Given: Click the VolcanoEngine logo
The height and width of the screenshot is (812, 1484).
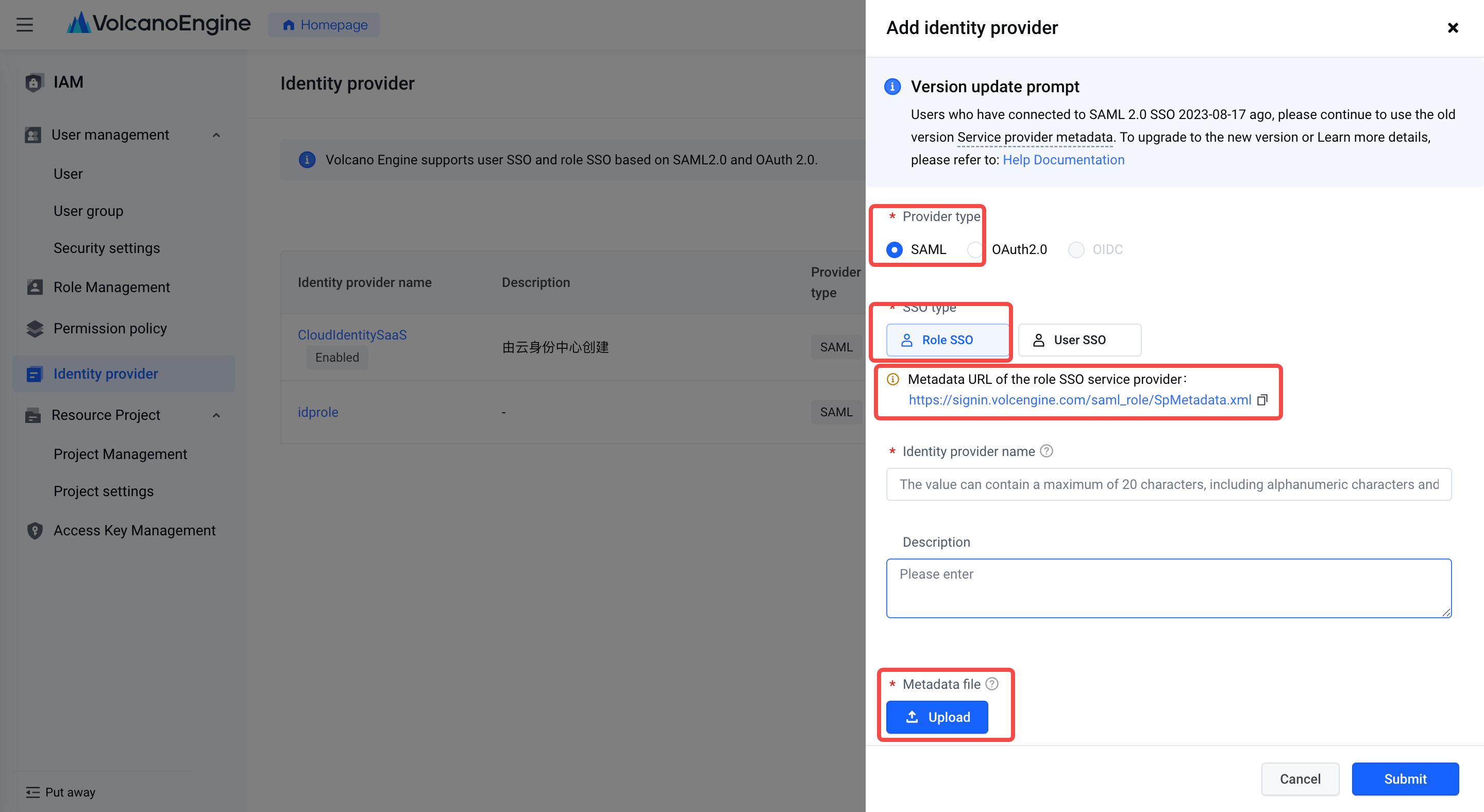Looking at the screenshot, I should 159,24.
